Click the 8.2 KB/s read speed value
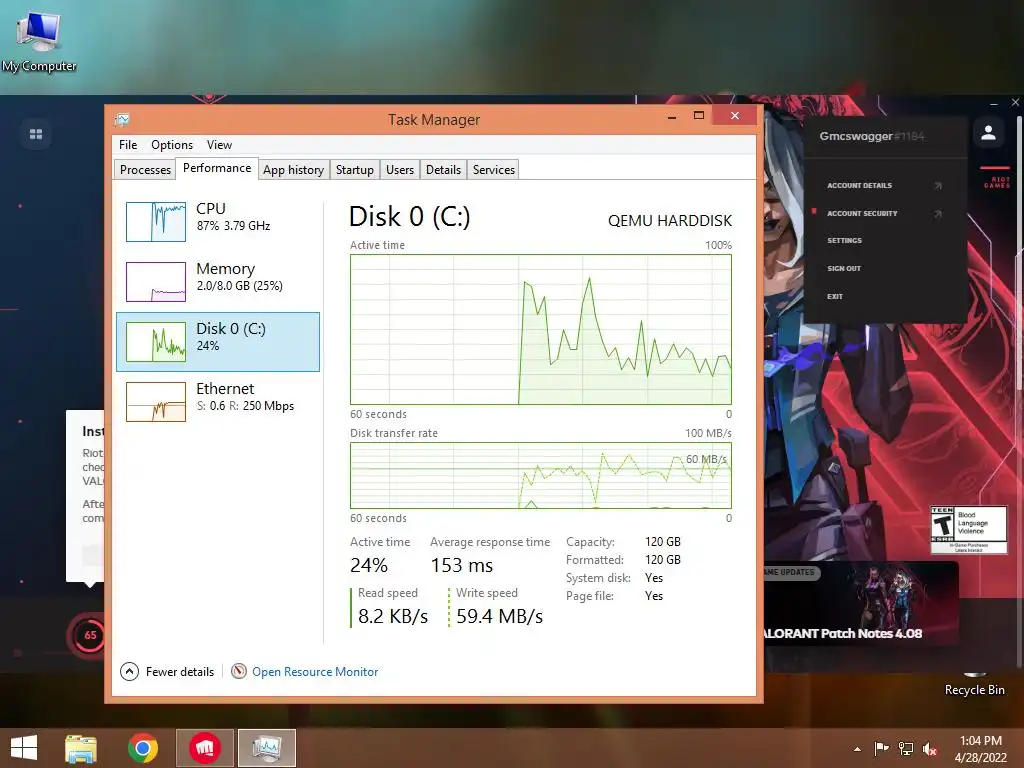The image size is (1024, 768). pyautogui.click(x=392, y=616)
